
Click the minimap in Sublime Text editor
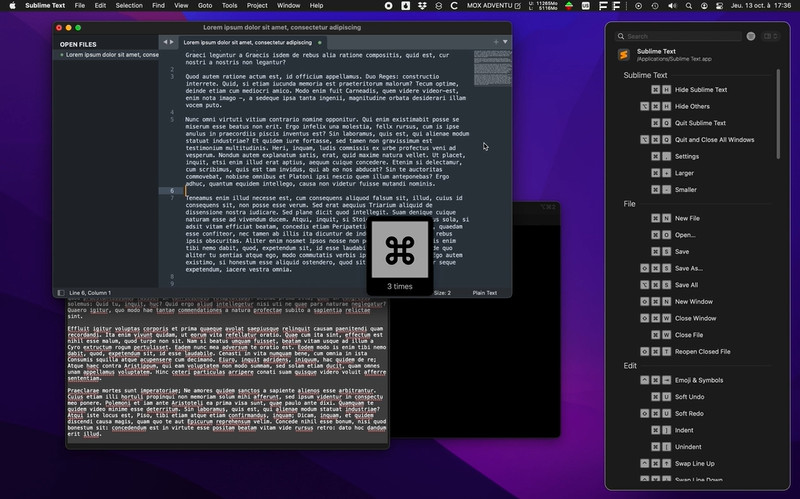click(492, 68)
